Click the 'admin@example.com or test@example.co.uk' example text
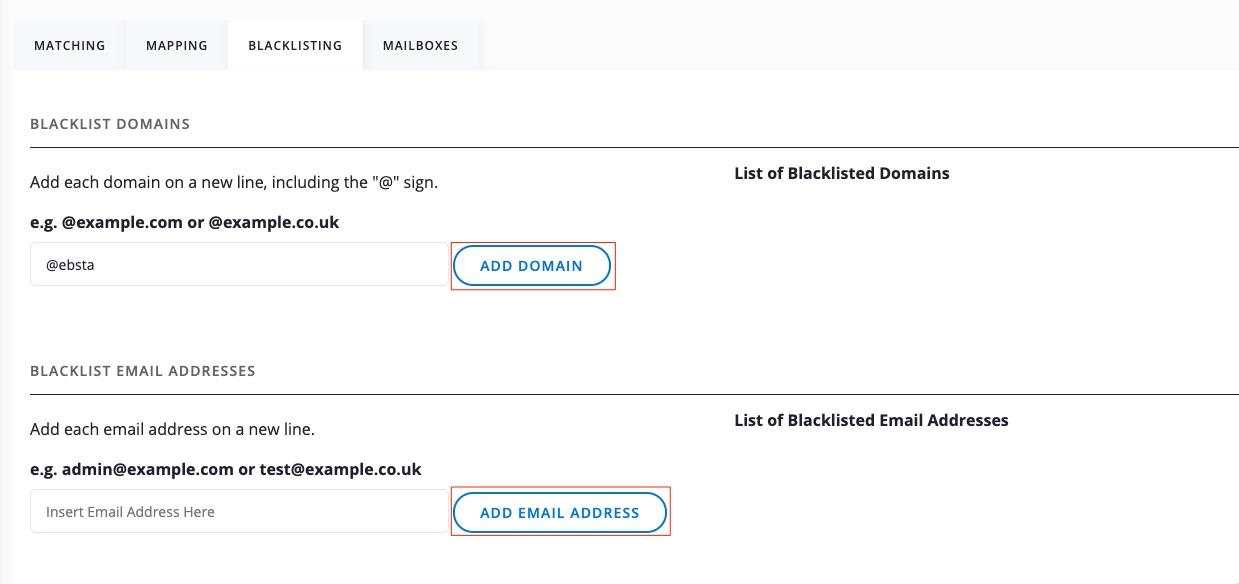 [x=225, y=470]
